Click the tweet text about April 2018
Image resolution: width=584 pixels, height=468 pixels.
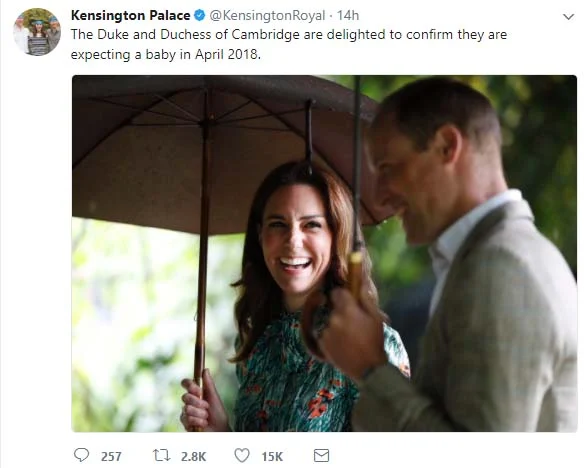click(x=289, y=44)
